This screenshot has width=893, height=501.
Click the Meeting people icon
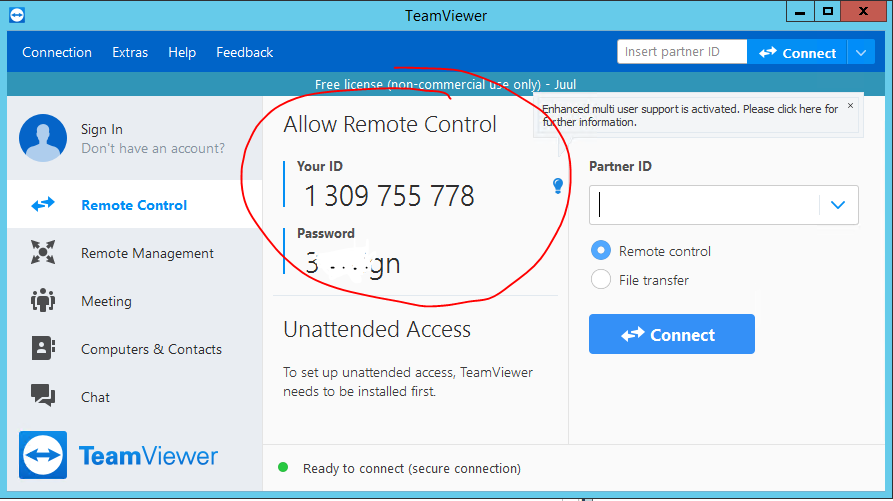coord(43,300)
